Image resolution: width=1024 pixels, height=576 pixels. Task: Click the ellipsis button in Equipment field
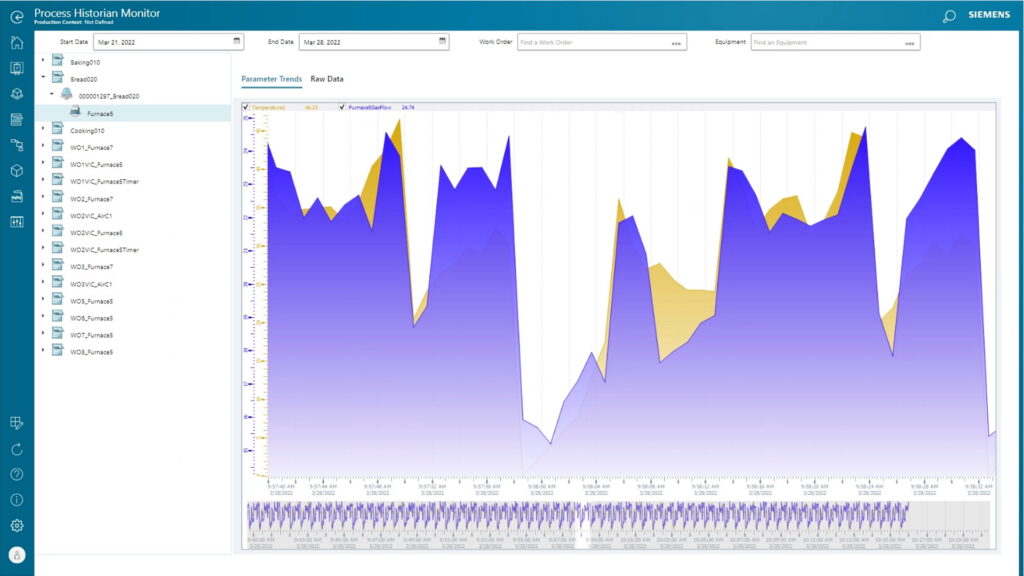[x=910, y=43]
